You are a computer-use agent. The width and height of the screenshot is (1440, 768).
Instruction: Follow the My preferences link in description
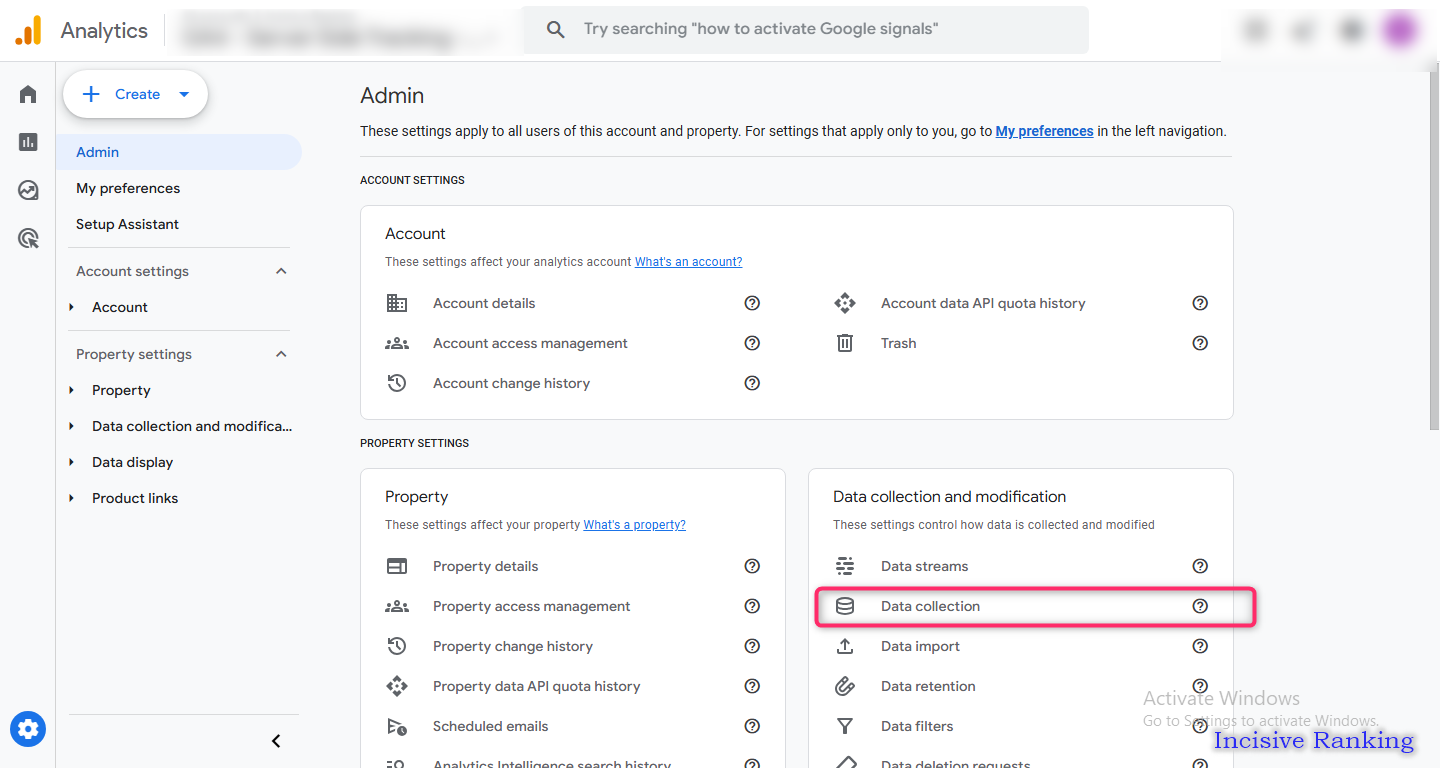click(1044, 131)
